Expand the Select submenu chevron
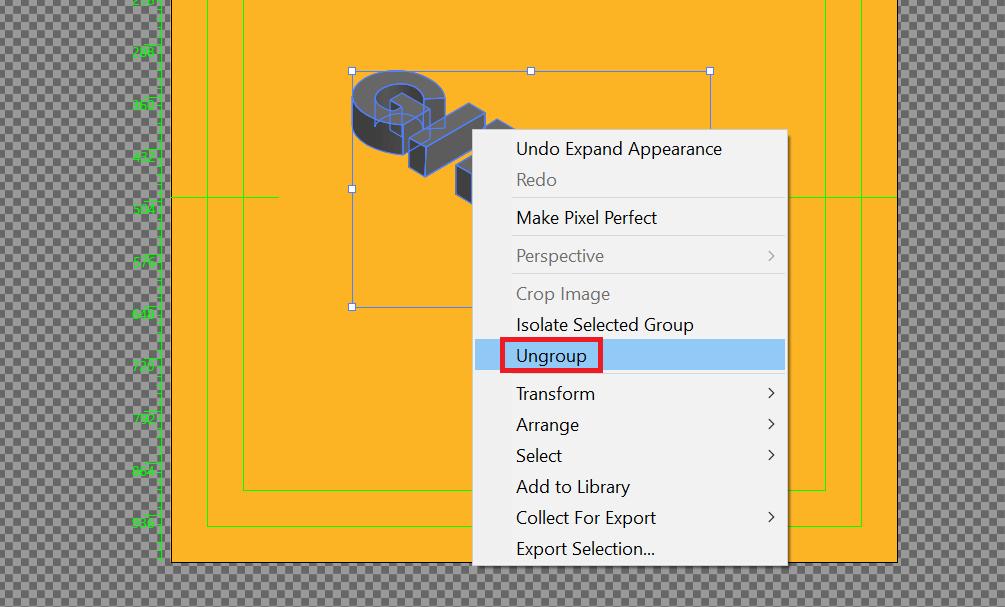The width and height of the screenshot is (1005, 607). (x=770, y=456)
